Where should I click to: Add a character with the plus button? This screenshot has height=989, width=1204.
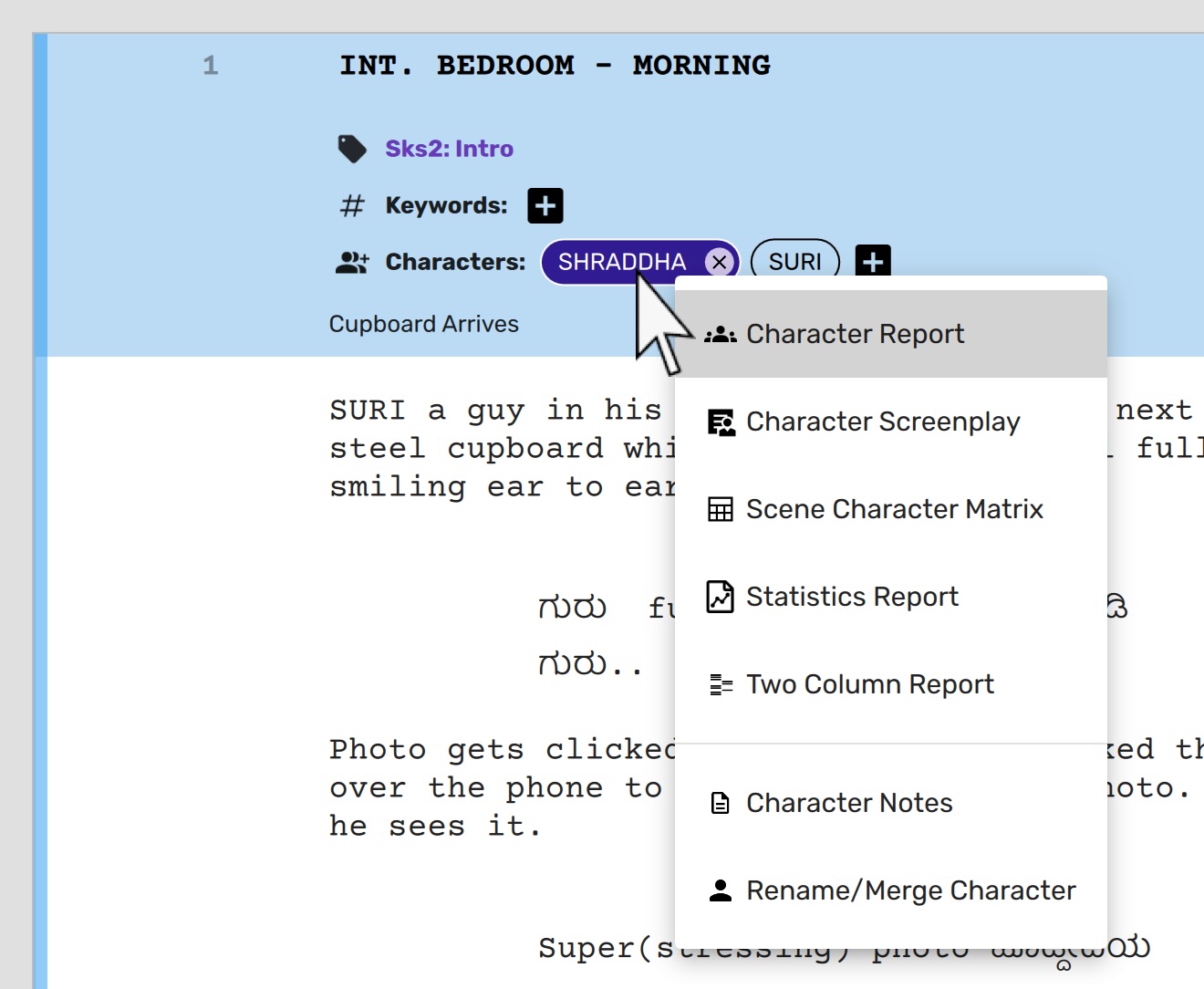tap(873, 263)
